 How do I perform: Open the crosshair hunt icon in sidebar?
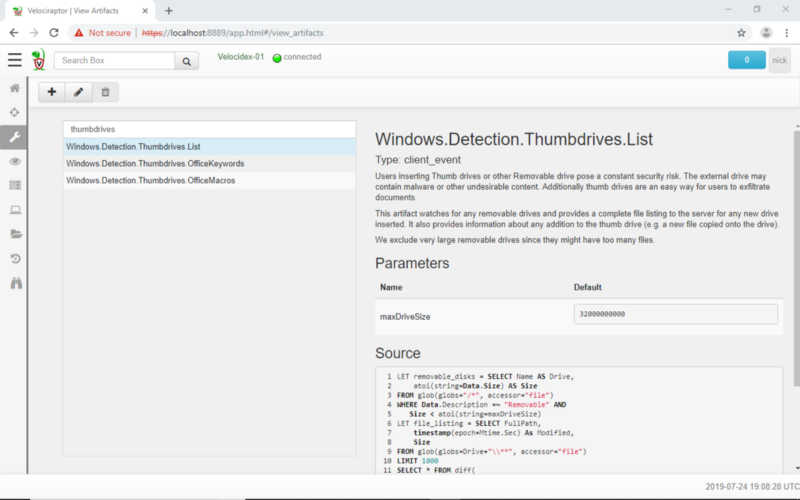click(x=14, y=112)
